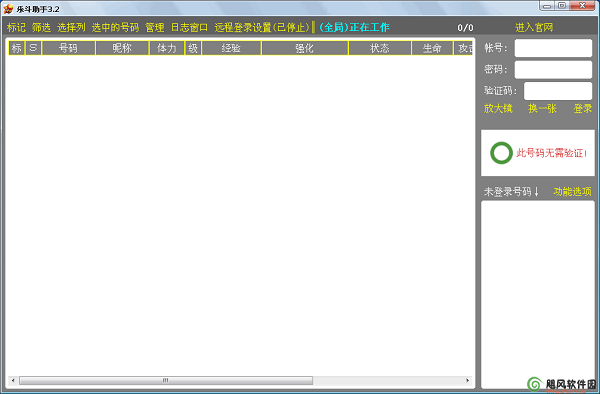The image size is (600, 394).
Task: Click the horizontal scrollbar right arrow
Action: pyautogui.click(x=467, y=380)
